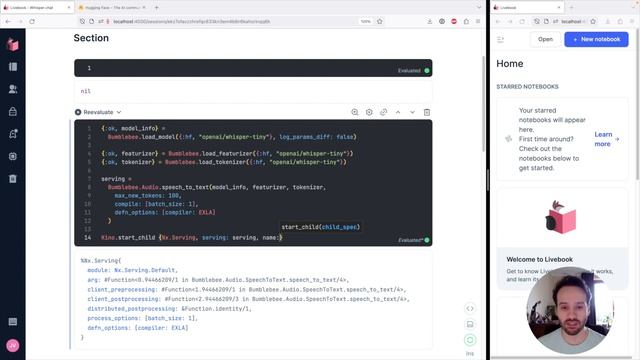Image resolution: width=640 pixels, height=360 pixels.
Task: Move the cell down with the arrow
Action: pyautogui.click(x=412, y=112)
